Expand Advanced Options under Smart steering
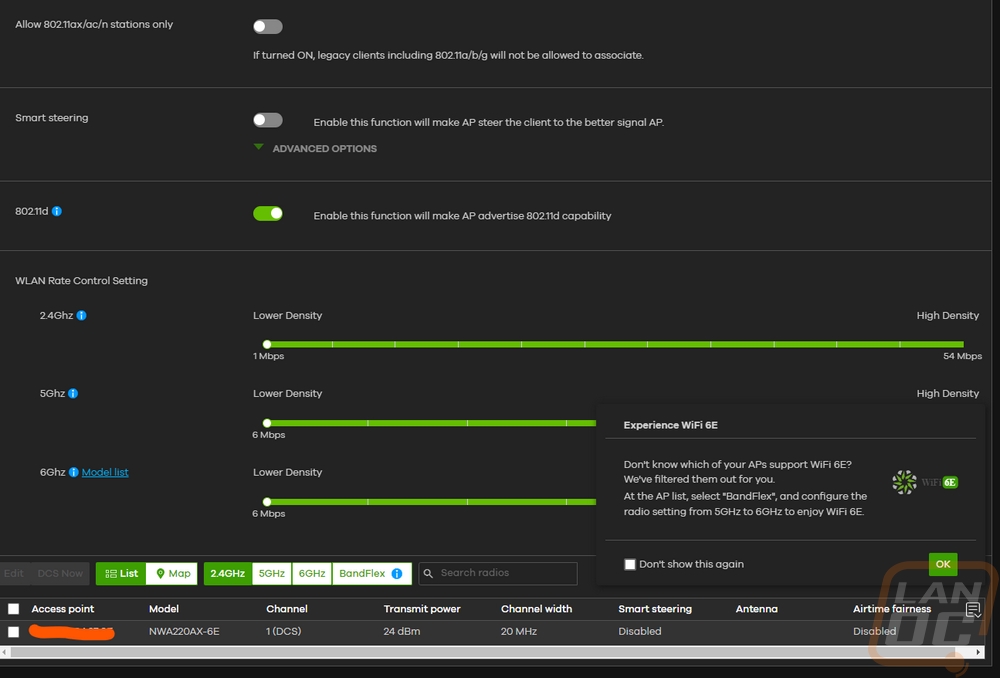 tap(315, 149)
